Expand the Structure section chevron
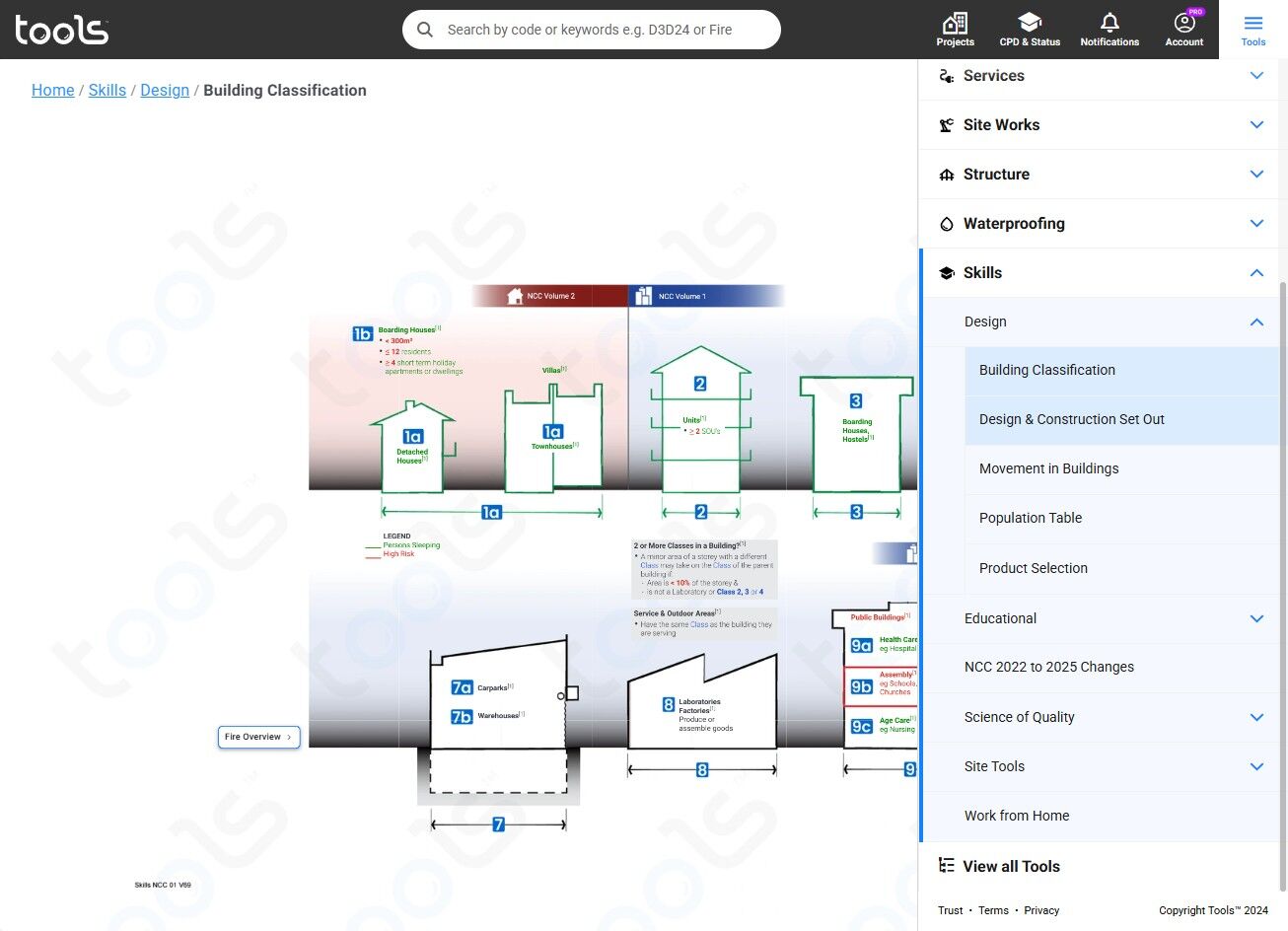 [1256, 175]
